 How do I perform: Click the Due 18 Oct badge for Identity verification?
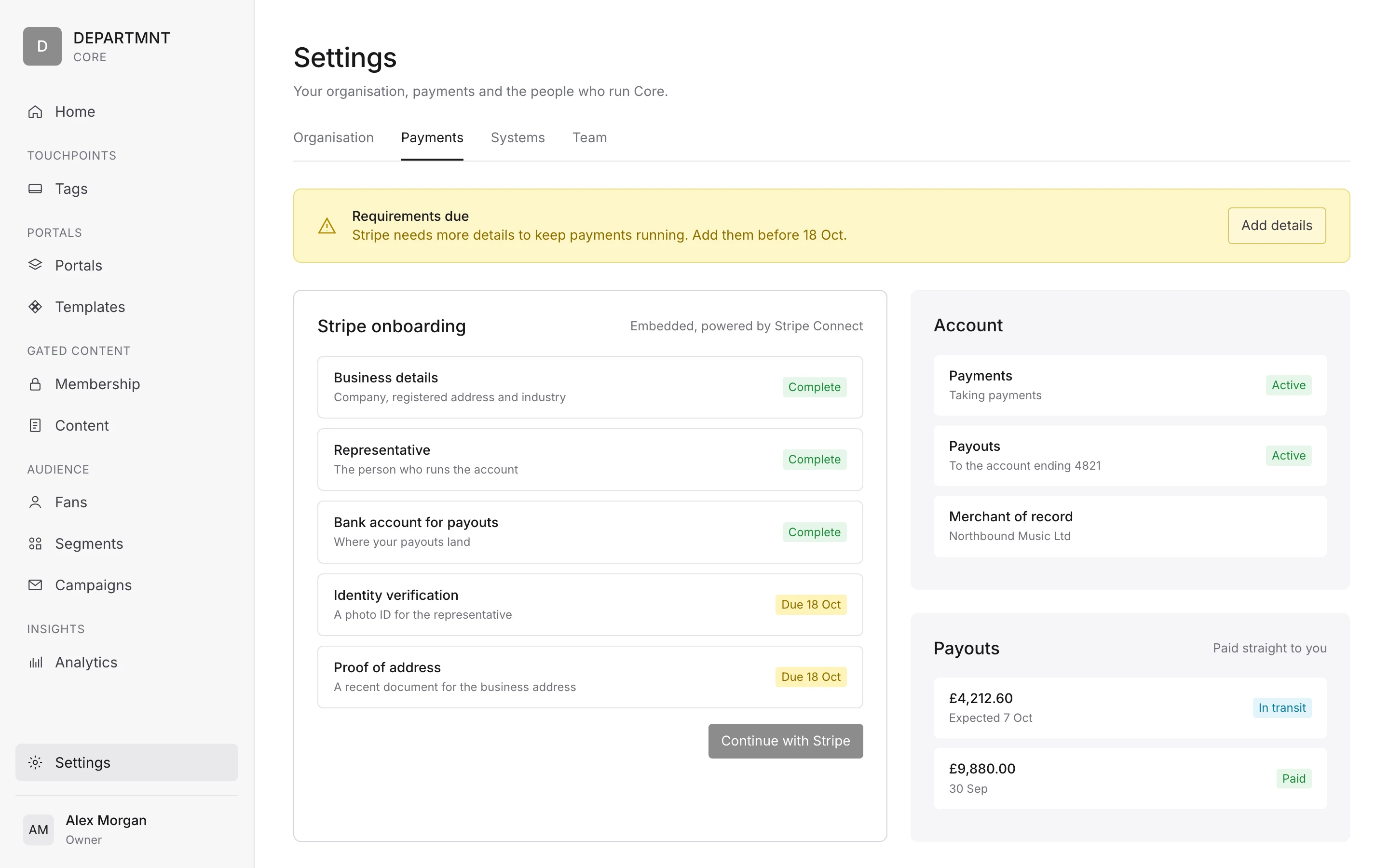point(810,605)
